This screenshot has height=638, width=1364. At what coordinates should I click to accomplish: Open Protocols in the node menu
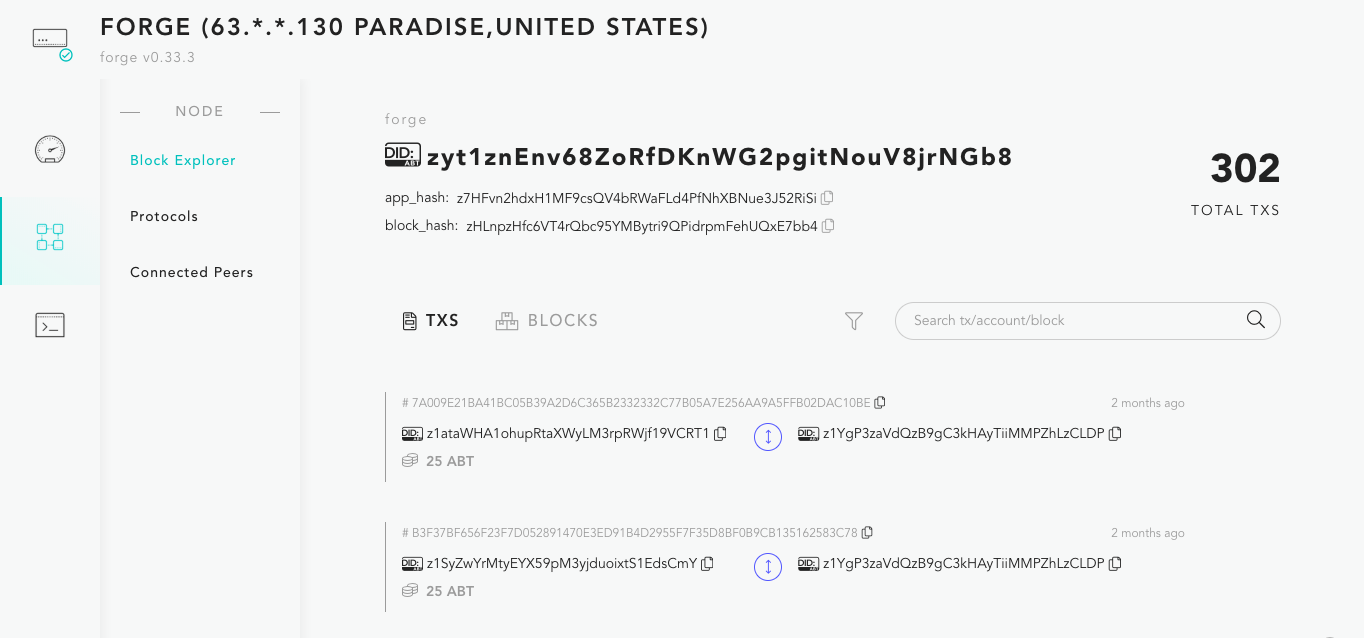tap(164, 216)
